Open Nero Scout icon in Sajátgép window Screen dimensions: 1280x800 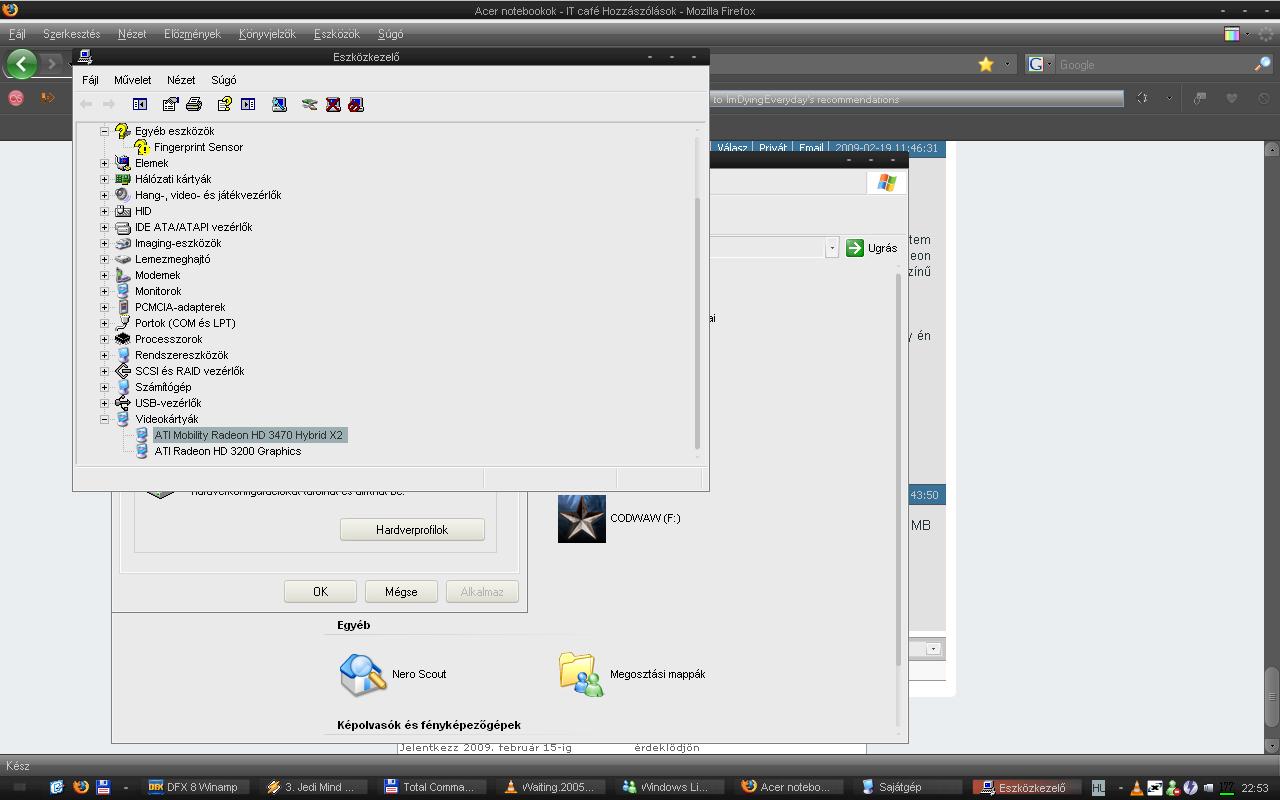362,674
